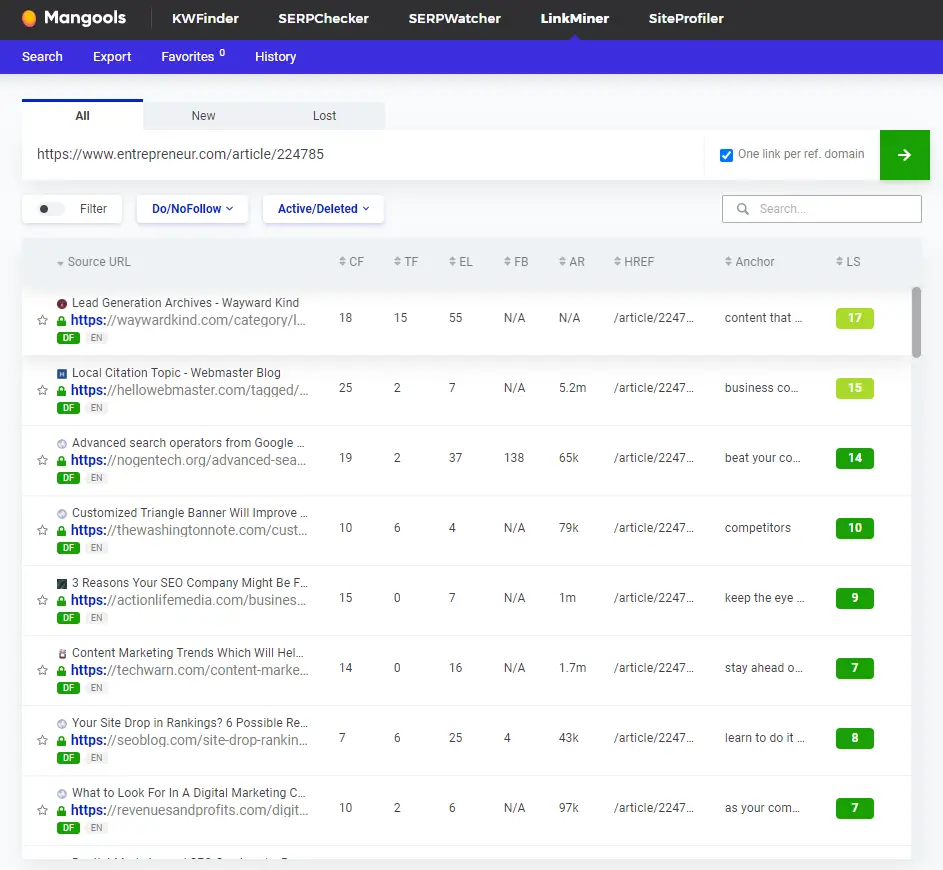Click the green arrow submit button

[905, 155]
